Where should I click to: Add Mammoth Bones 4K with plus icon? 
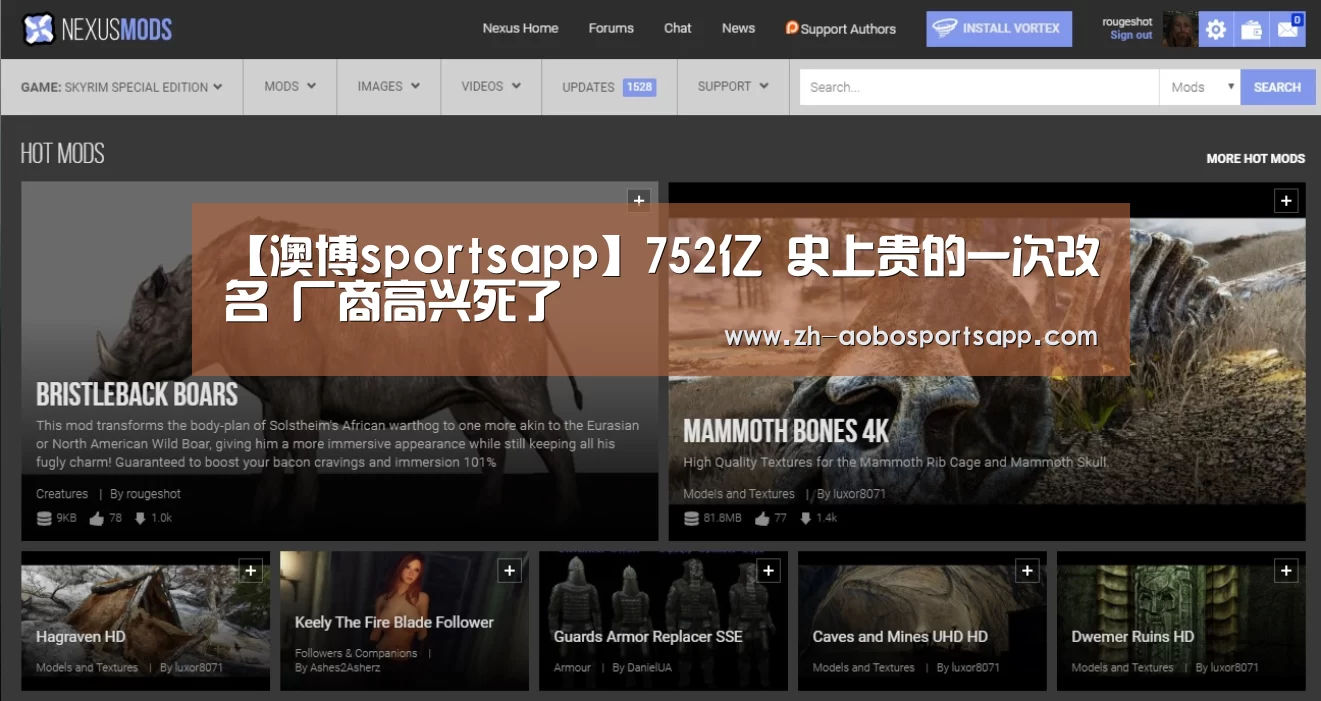[1286, 201]
